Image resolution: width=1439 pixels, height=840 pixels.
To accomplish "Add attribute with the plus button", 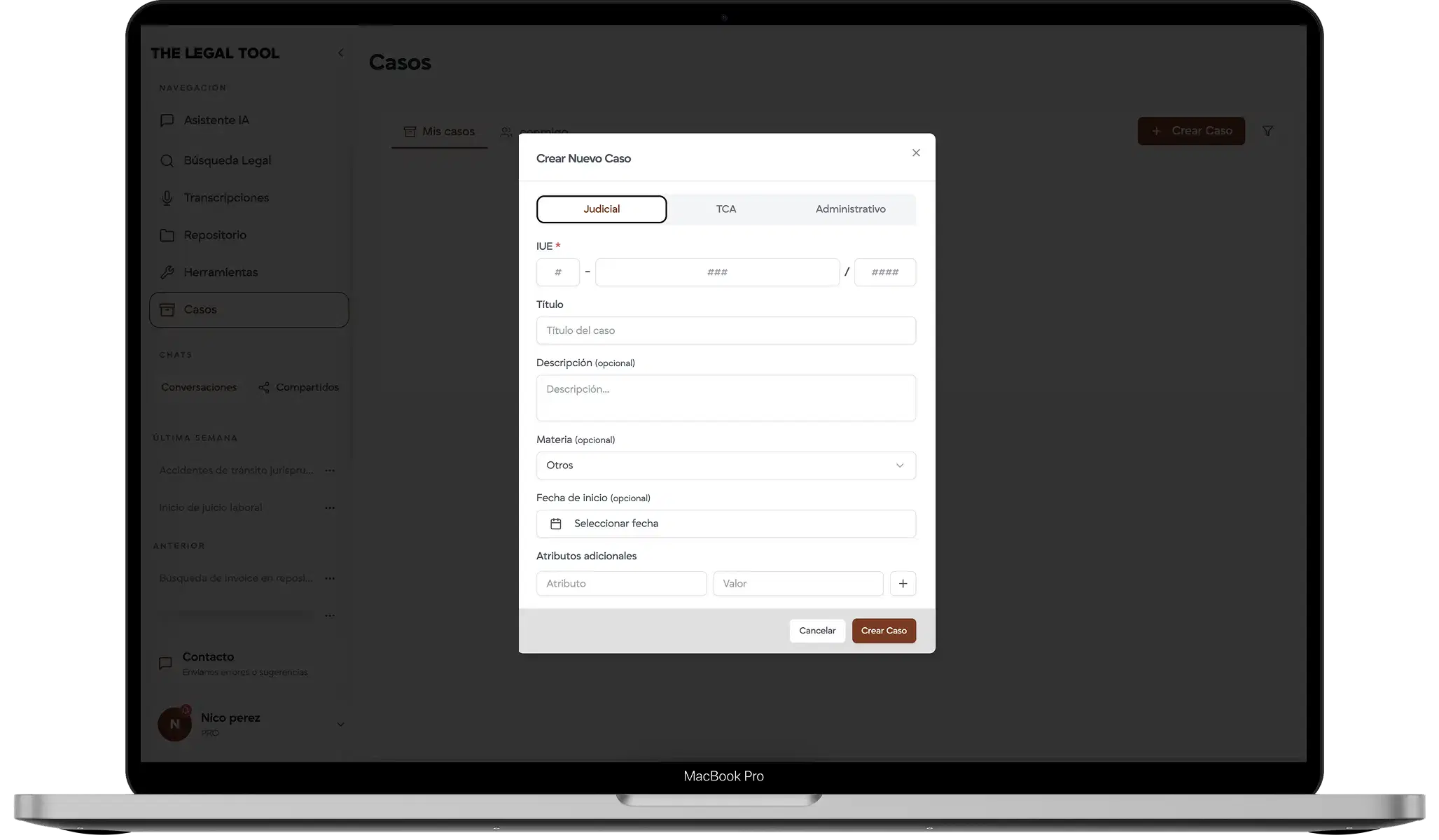I will coord(903,584).
